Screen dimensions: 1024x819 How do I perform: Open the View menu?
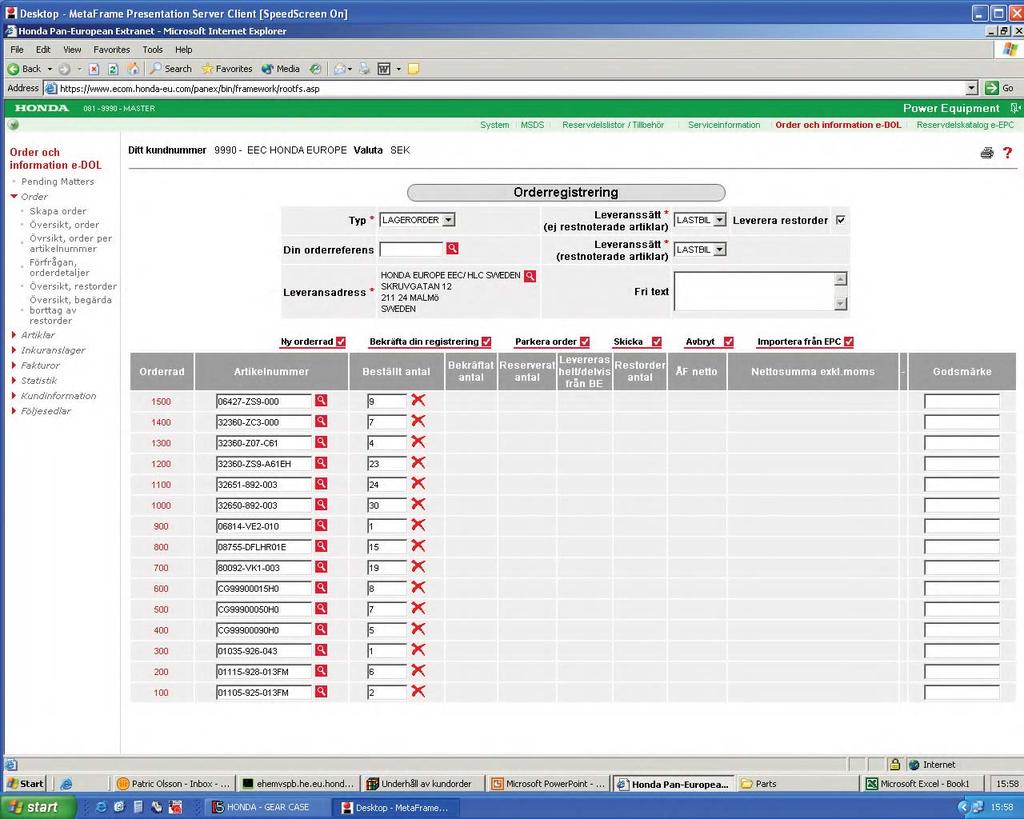click(x=72, y=50)
